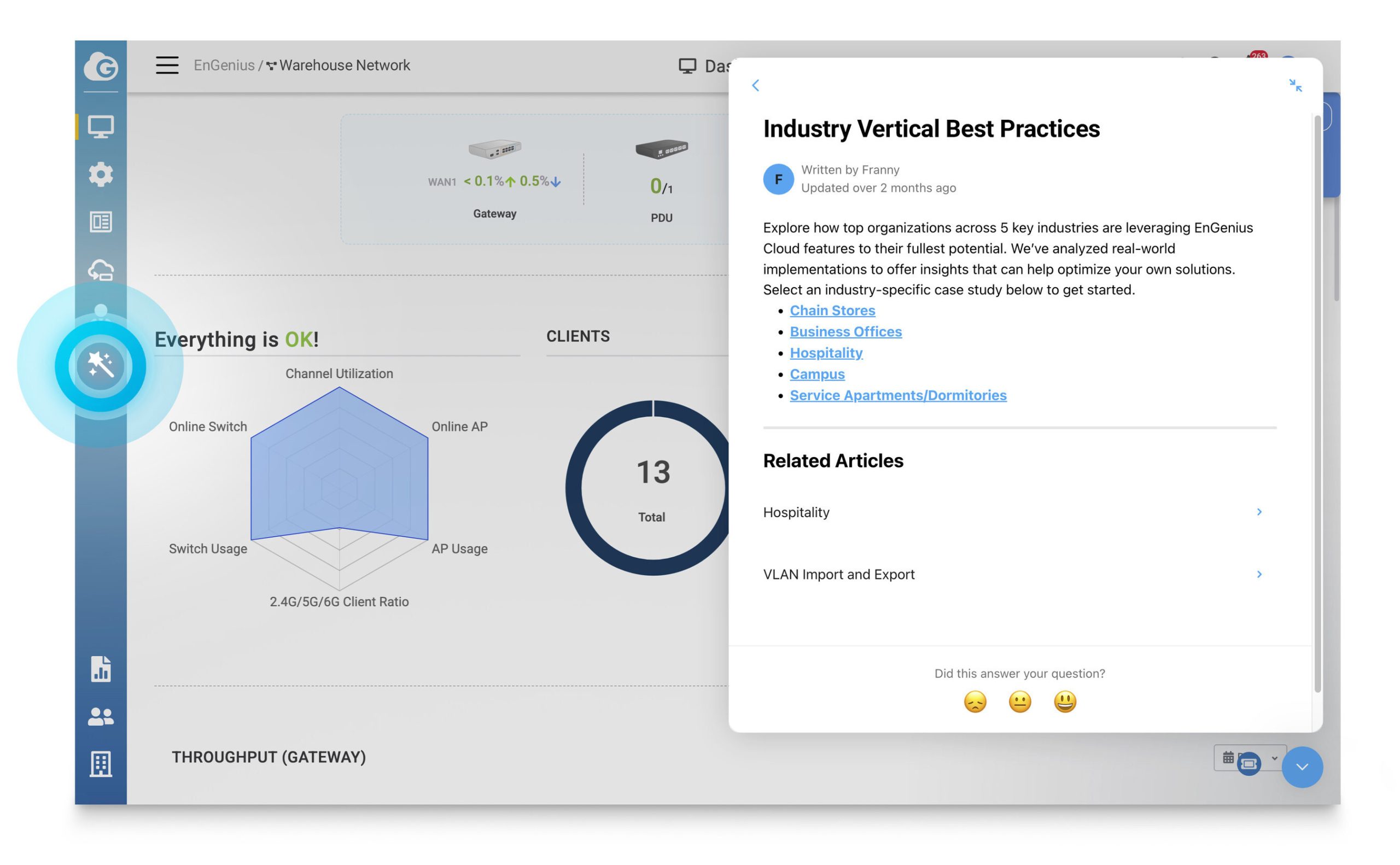Click the Gateway label
The width and height of the screenshot is (1400, 865).
[495, 214]
